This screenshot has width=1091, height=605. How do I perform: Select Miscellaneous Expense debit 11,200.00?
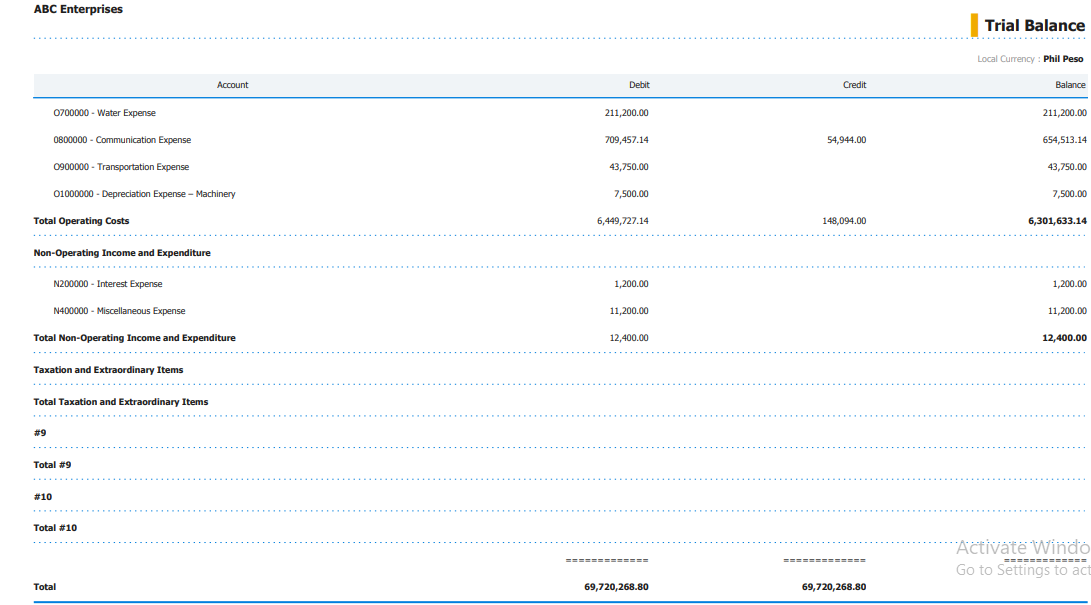pos(628,311)
